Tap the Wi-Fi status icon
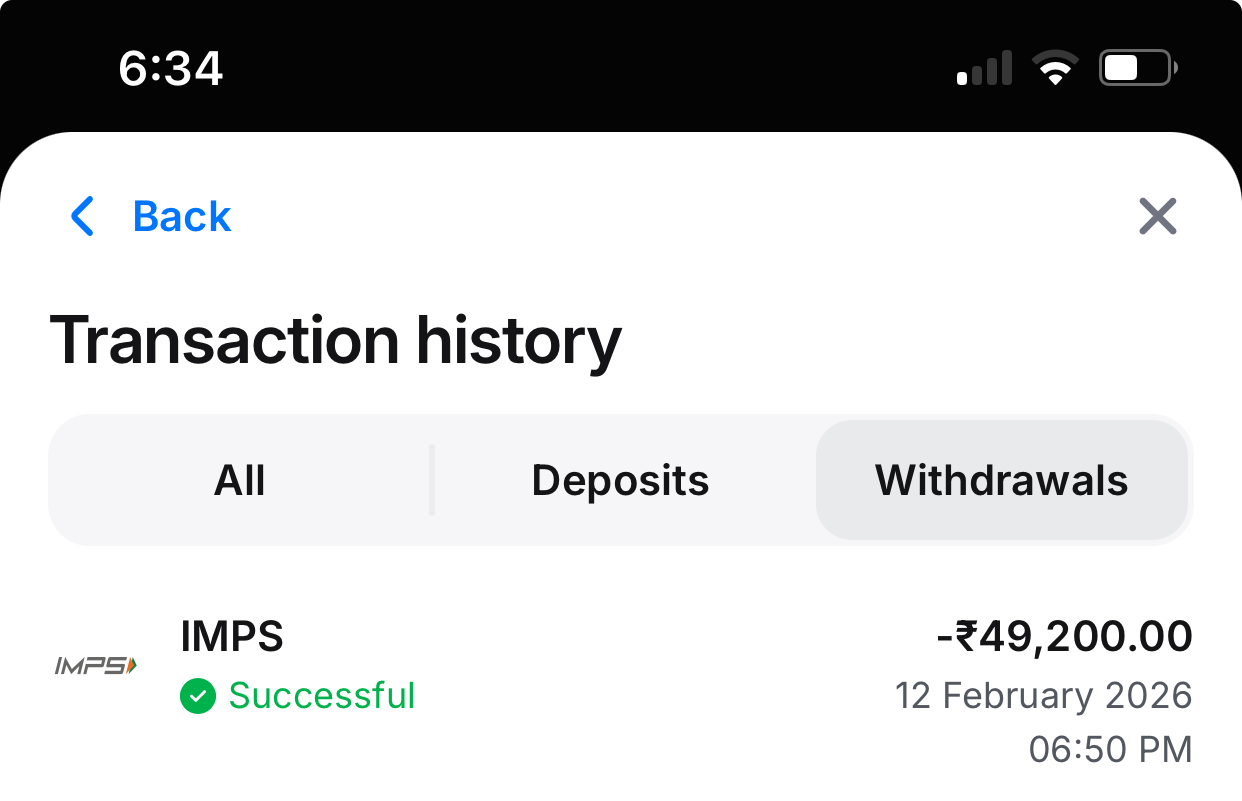 pos(1054,69)
